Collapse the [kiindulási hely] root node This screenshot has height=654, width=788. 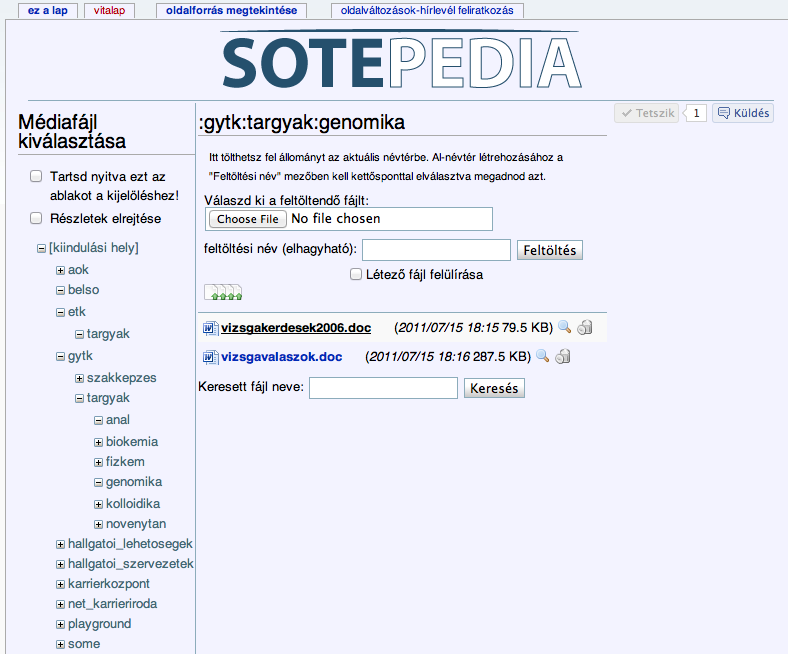[x=41, y=248]
